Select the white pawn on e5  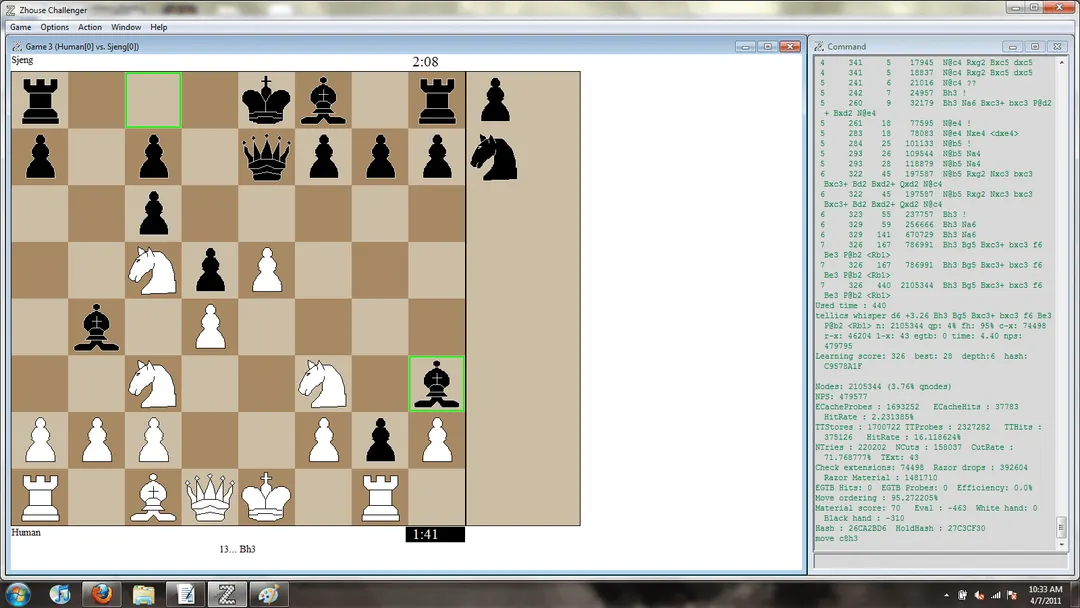coord(267,271)
